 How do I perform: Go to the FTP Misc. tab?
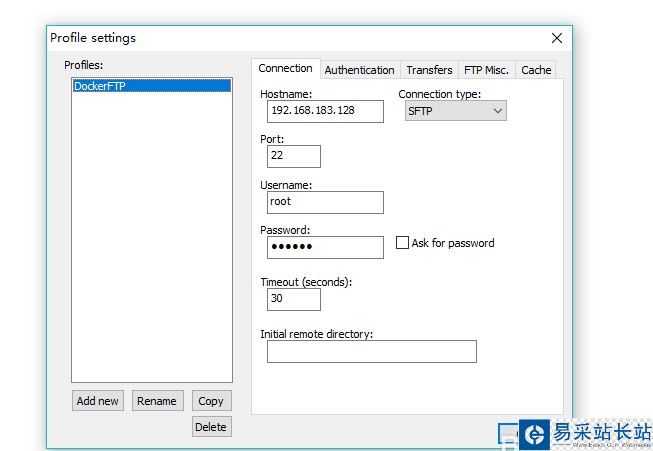(487, 70)
